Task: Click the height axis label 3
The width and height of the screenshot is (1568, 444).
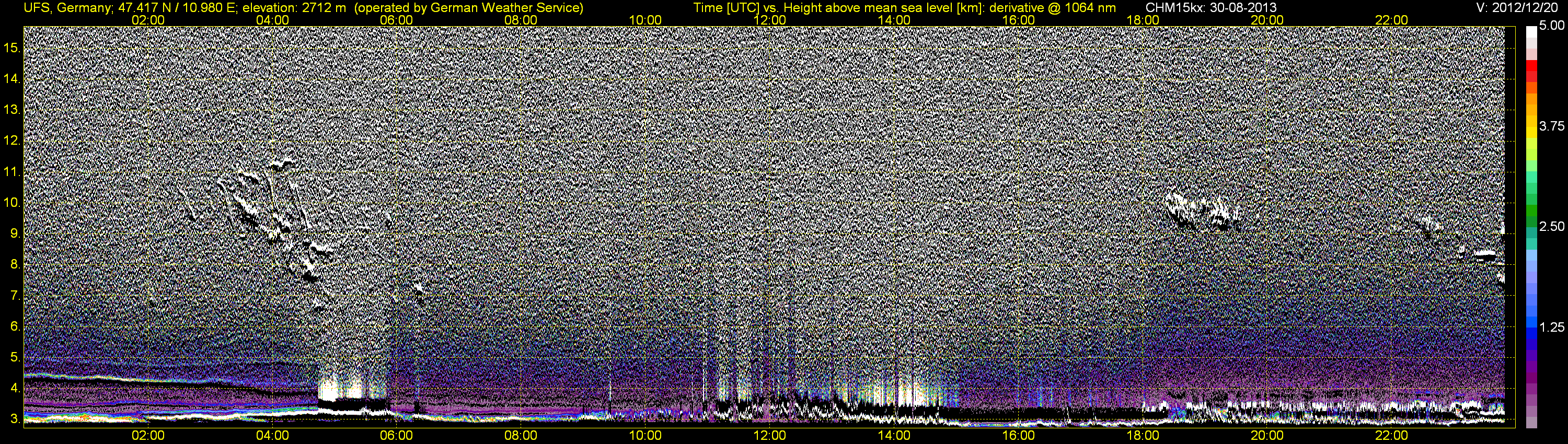Action: point(15,419)
